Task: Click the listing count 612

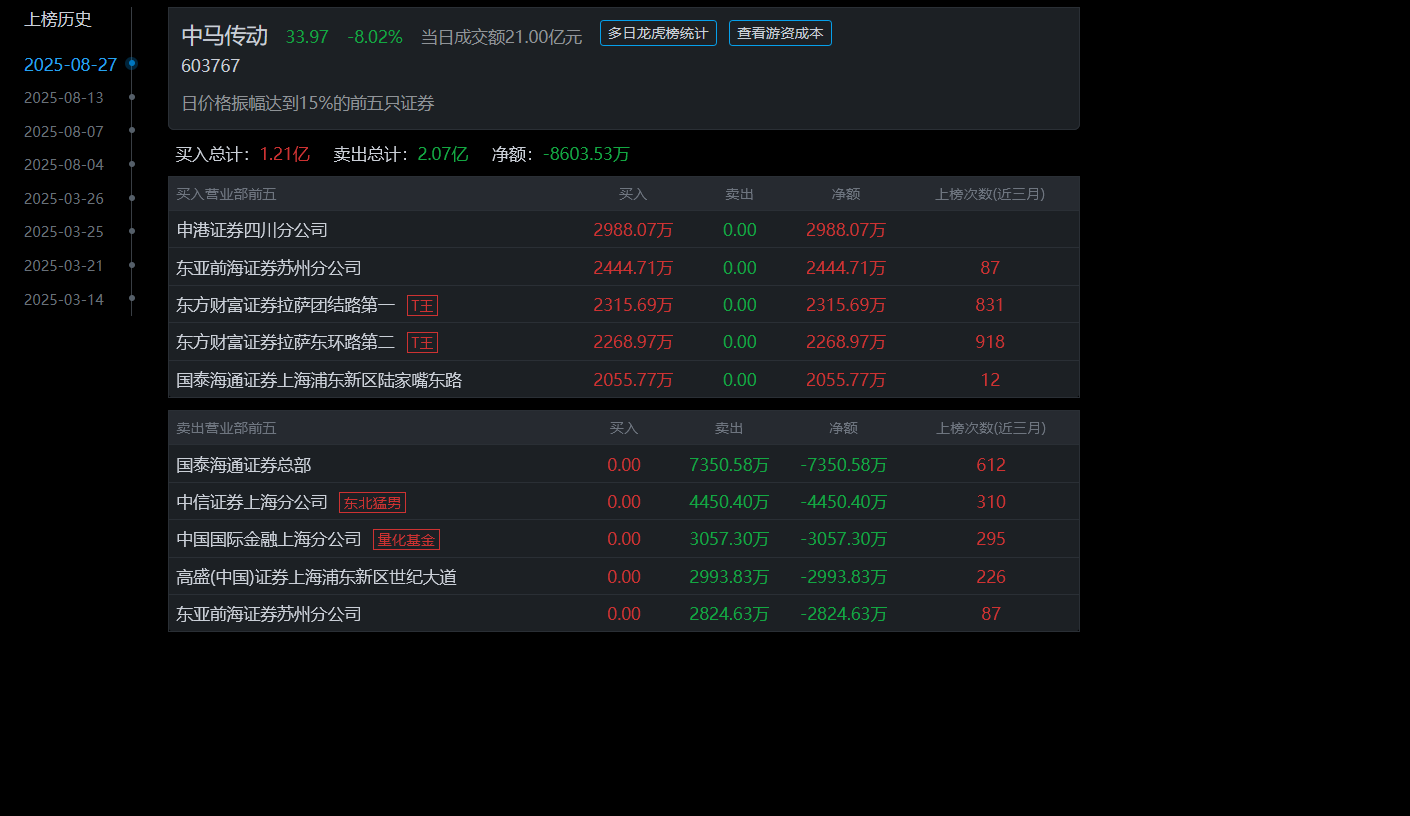Action: point(991,465)
